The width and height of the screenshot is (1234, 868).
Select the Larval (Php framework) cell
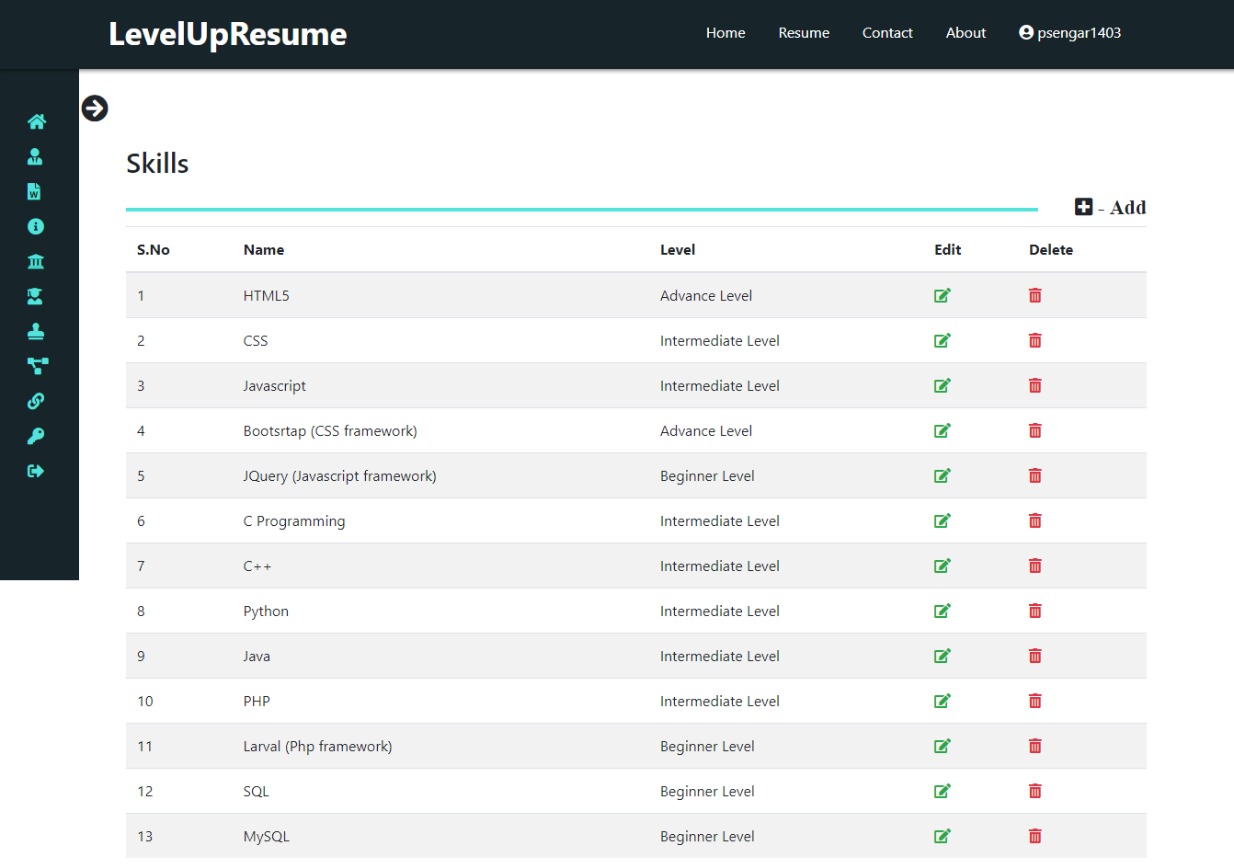coord(317,746)
